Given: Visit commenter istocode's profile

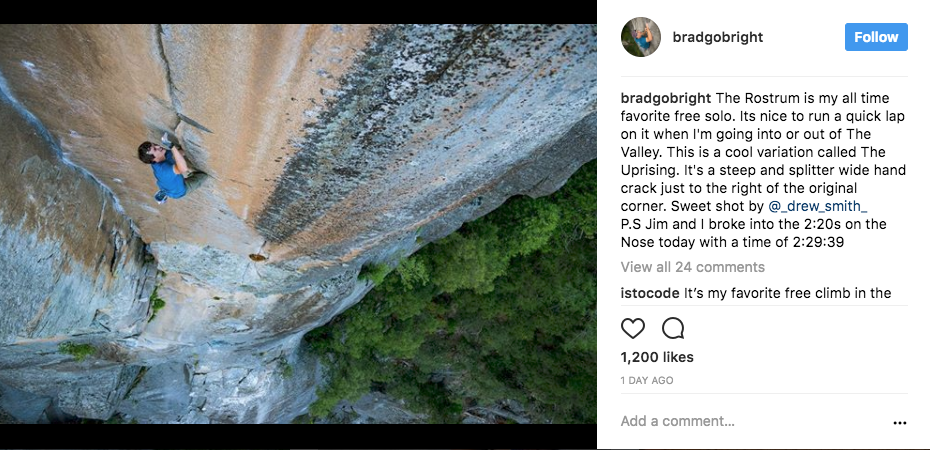Looking at the screenshot, I should [650, 293].
